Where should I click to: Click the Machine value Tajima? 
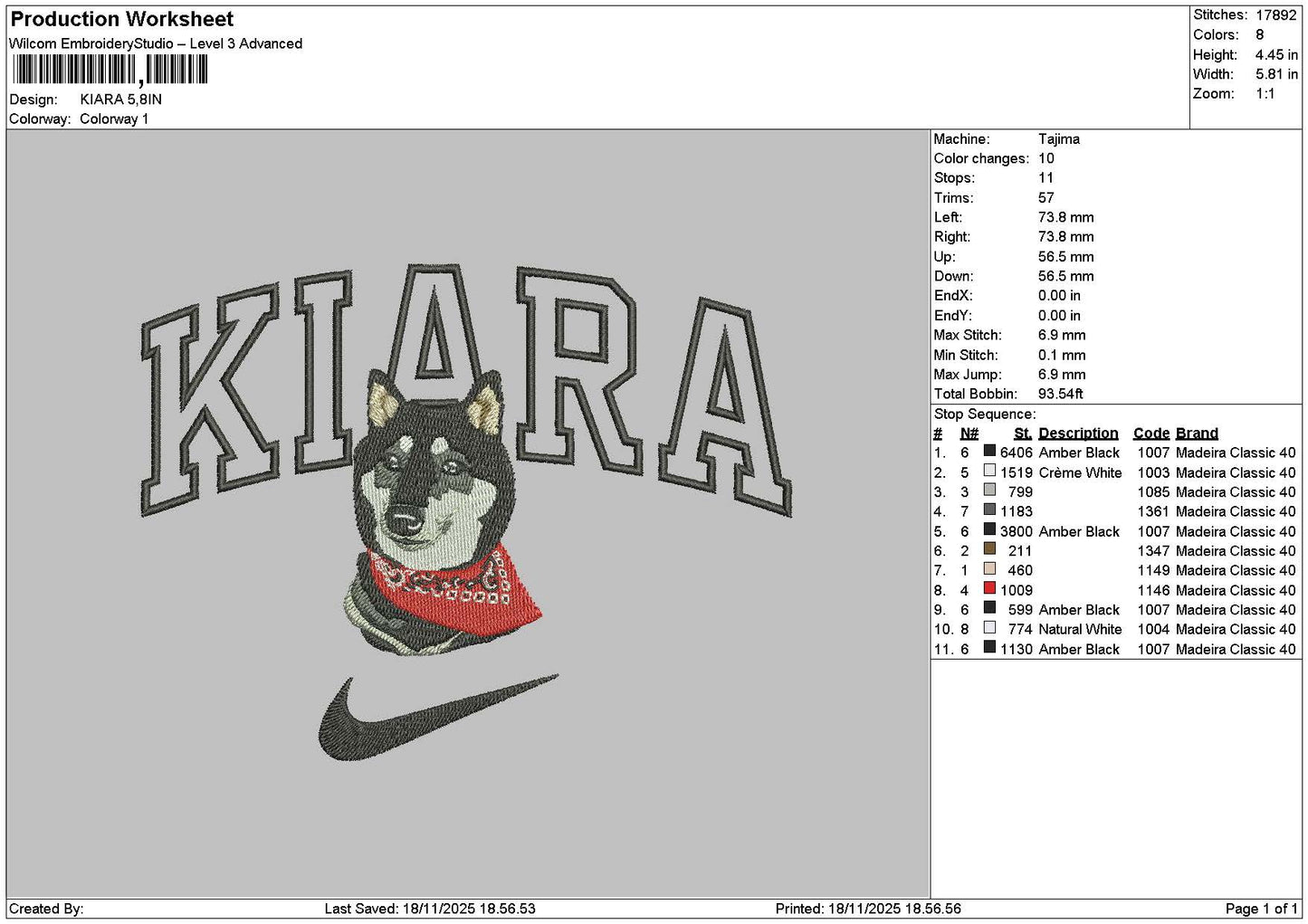point(1058,138)
